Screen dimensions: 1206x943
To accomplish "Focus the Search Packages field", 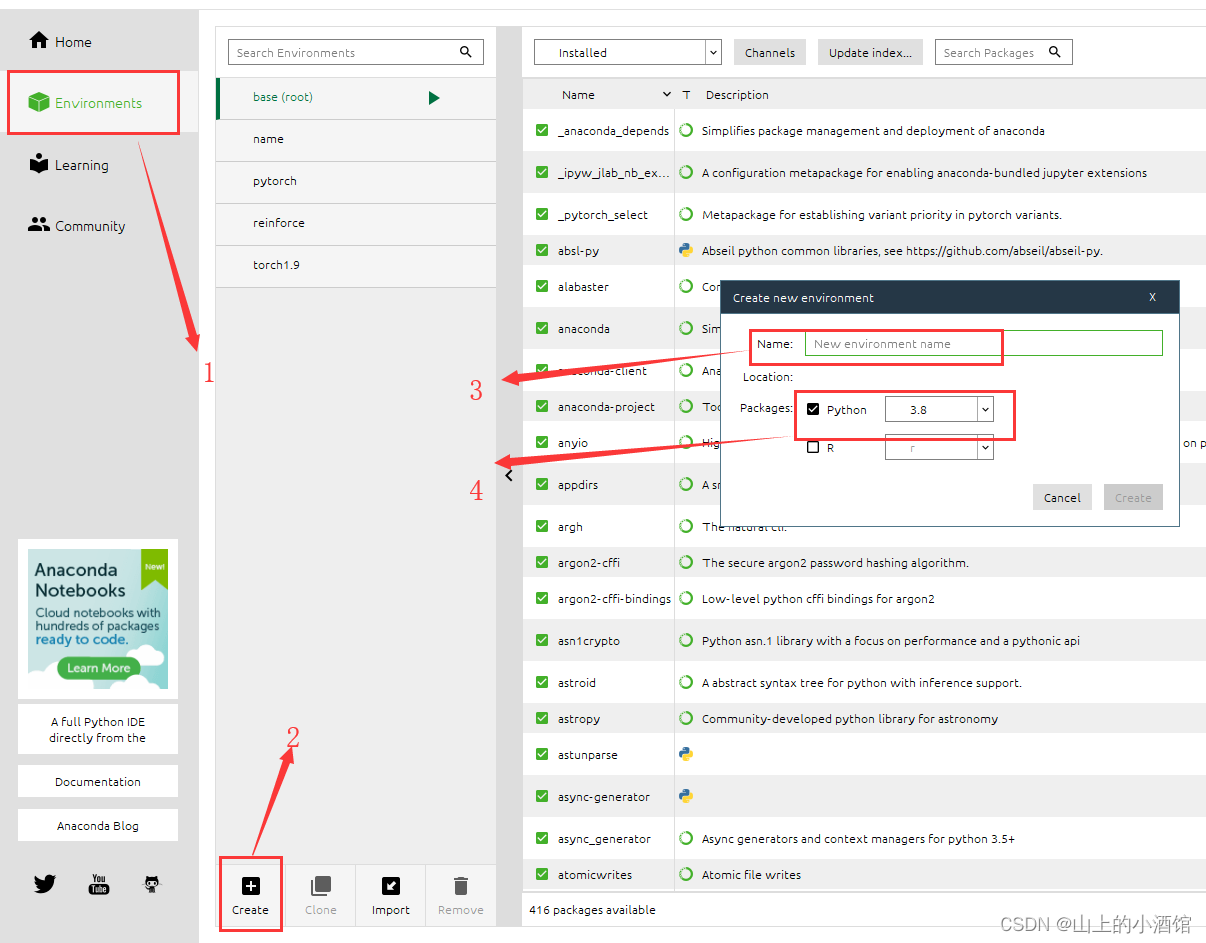I will (1003, 52).
